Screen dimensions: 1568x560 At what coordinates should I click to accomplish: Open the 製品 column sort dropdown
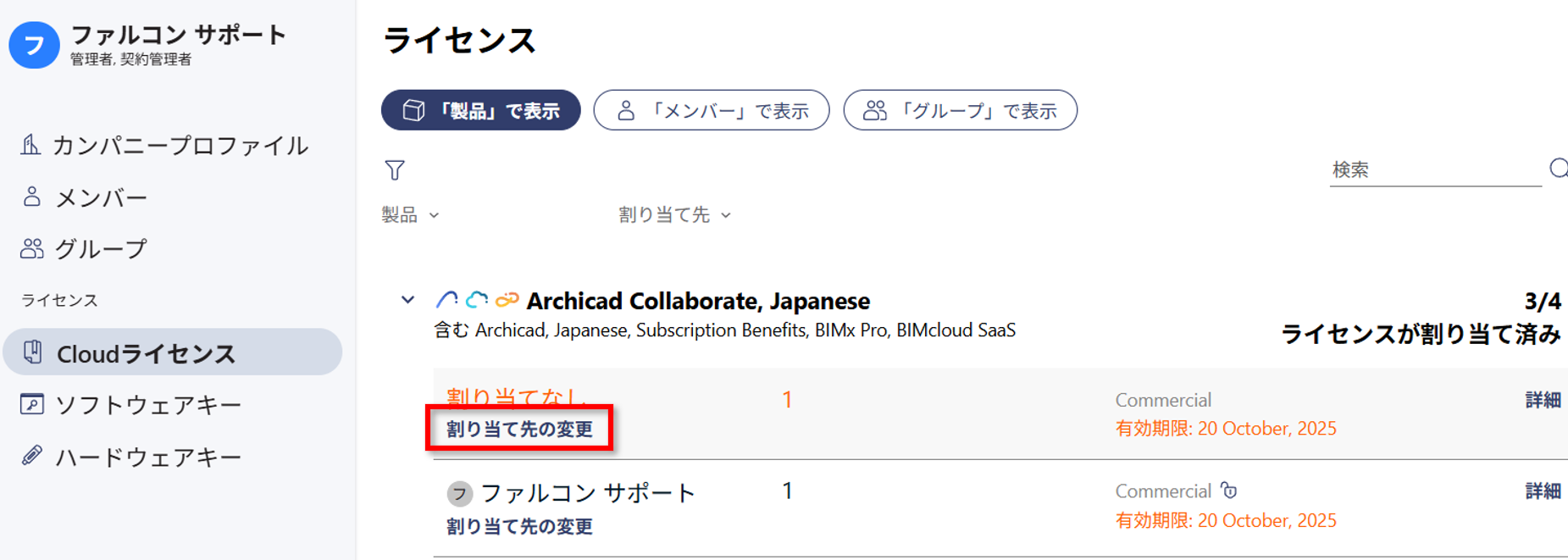pyautogui.click(x=410, y=215)
